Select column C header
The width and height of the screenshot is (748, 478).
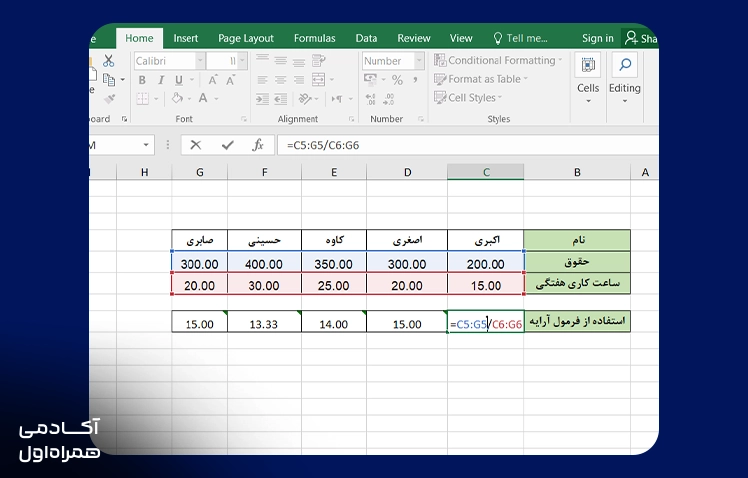coord(486,172)
